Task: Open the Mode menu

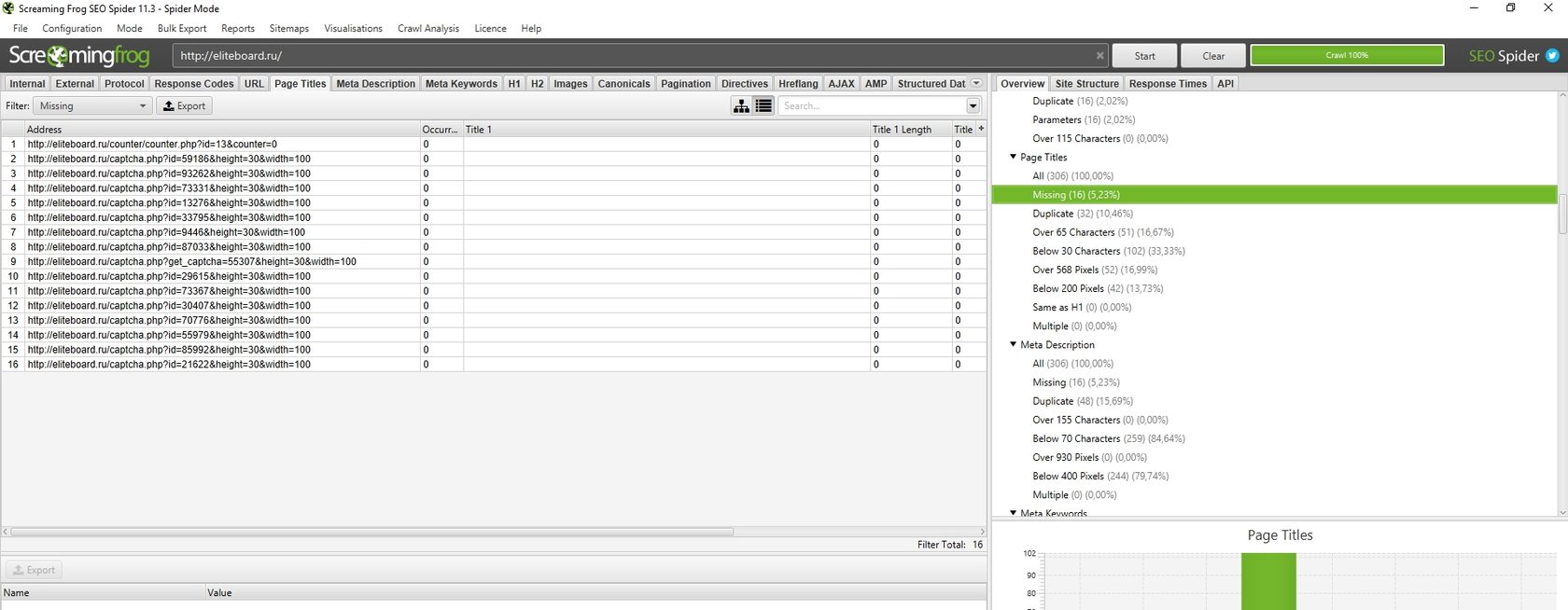Action: click(x=130, y=28)
